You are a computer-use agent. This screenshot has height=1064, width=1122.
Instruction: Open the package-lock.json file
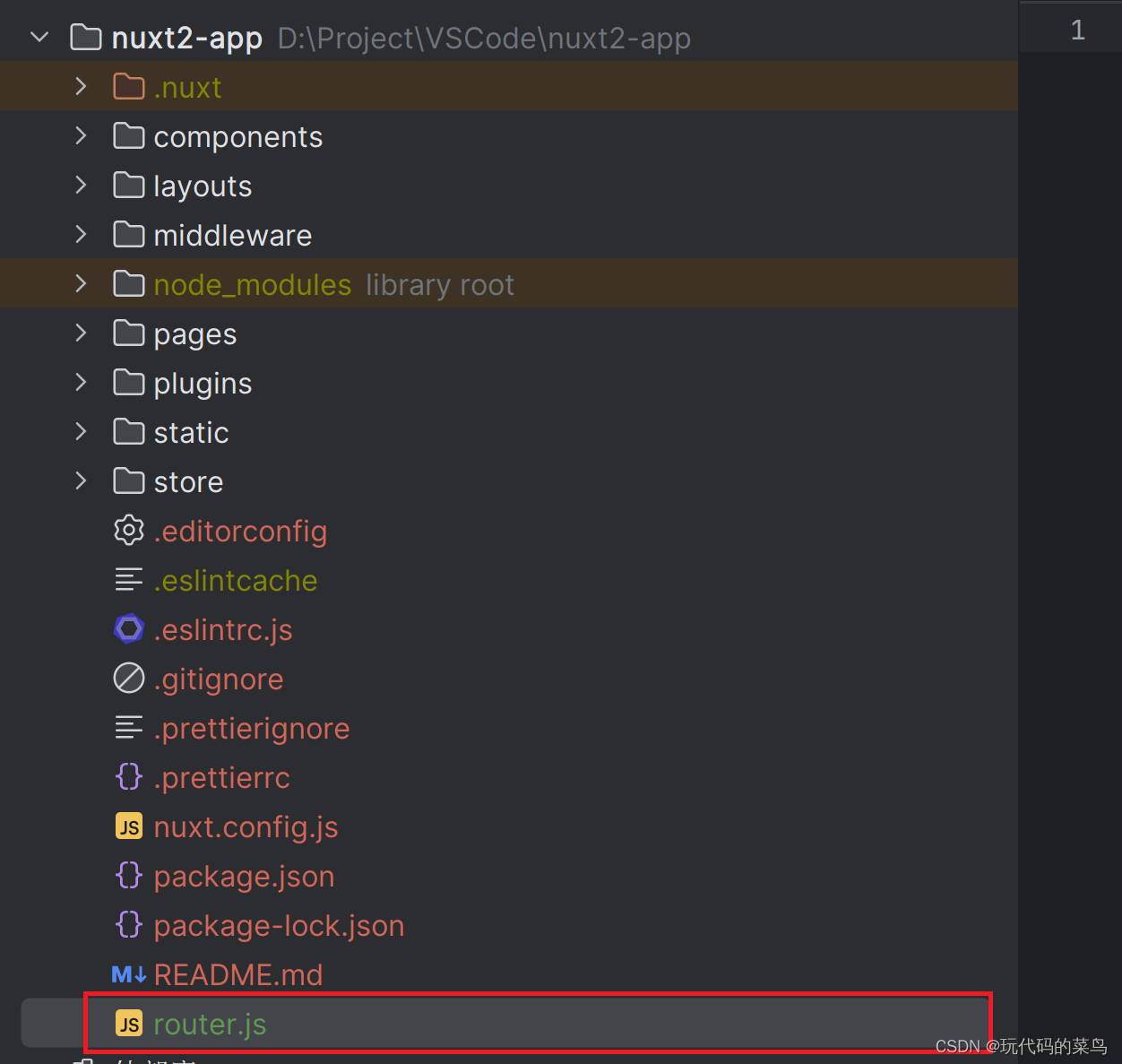coord(279,924)
